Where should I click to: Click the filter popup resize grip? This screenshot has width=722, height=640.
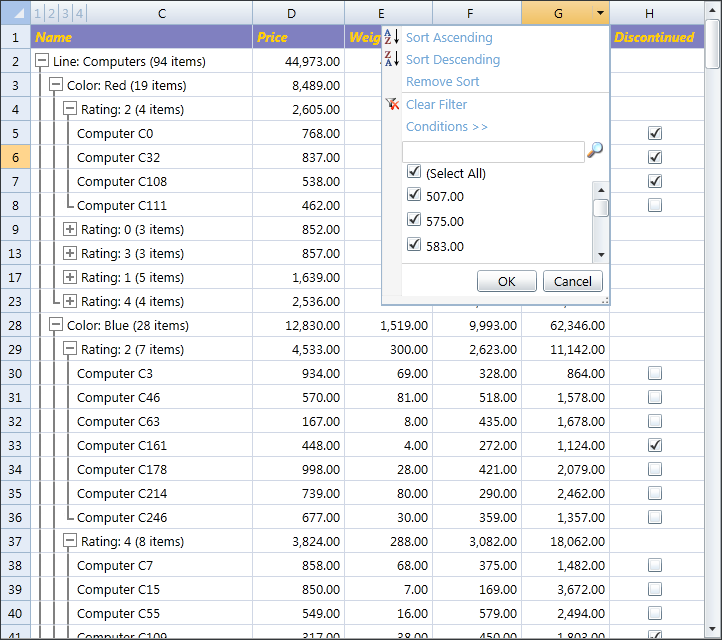click(x=606, y=301)
